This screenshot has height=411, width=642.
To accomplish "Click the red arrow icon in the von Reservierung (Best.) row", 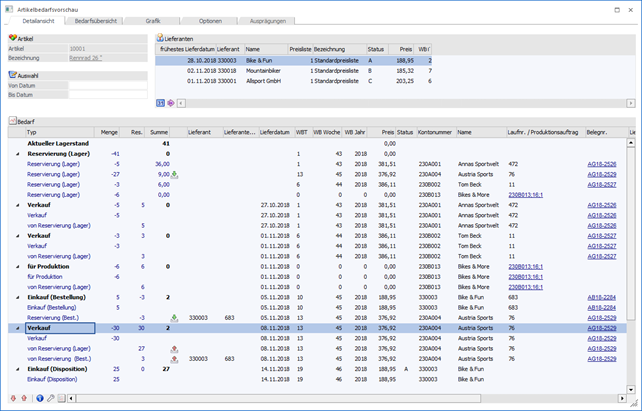I will (175, 358).
